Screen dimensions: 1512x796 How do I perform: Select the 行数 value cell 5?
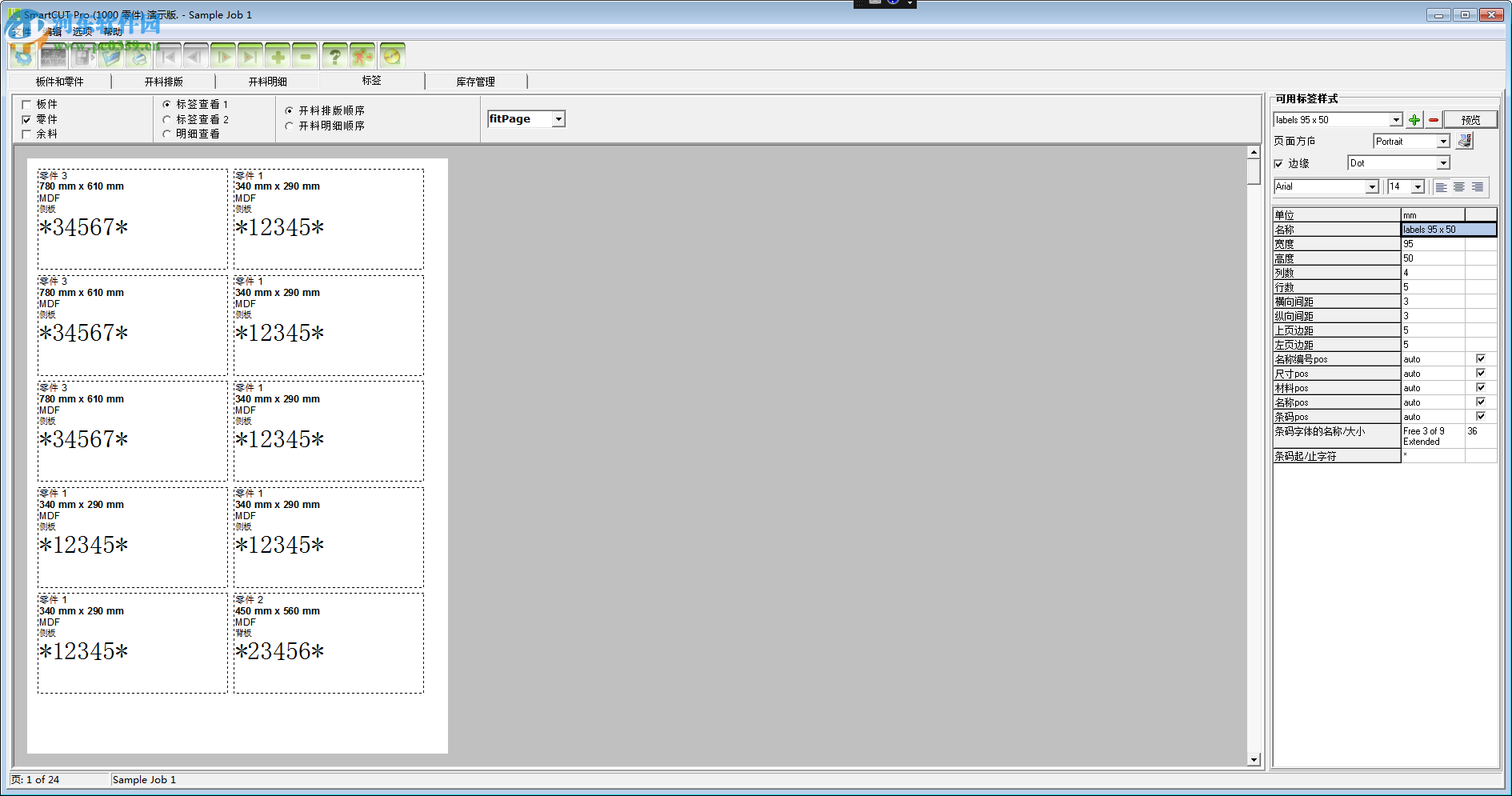point(1433,287)
